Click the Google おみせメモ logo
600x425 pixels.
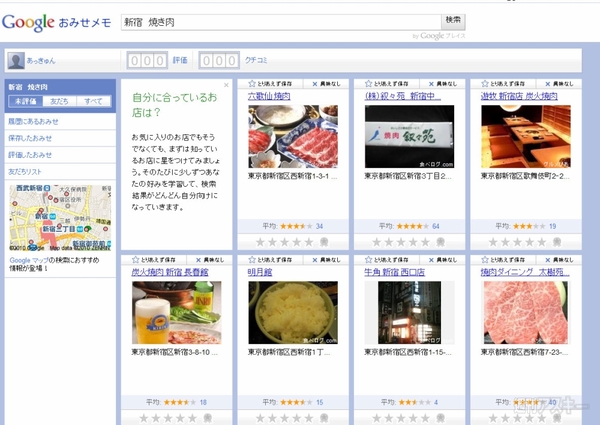(x=57, y=23)
